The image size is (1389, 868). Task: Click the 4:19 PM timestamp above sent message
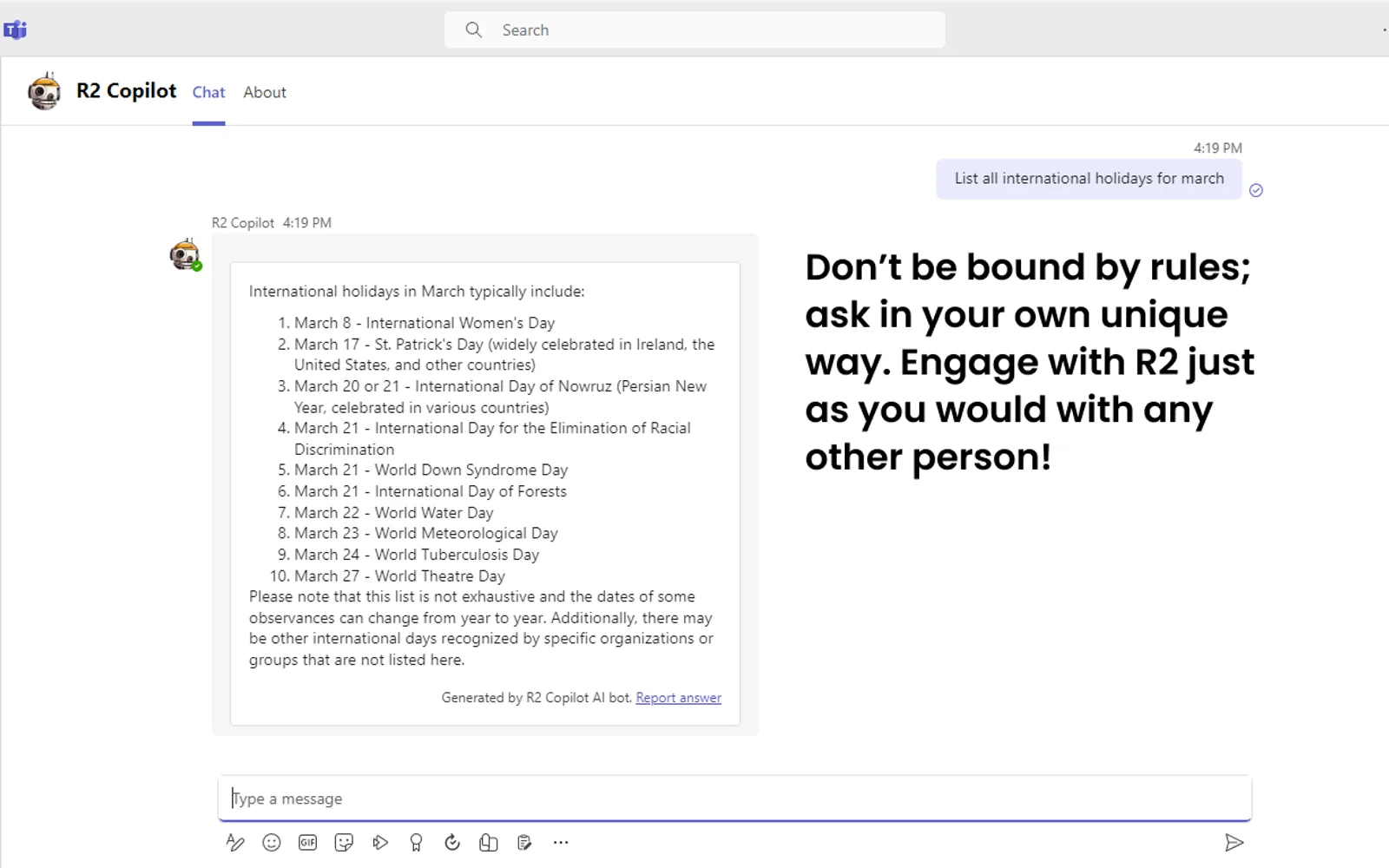tap(1217, 148)
